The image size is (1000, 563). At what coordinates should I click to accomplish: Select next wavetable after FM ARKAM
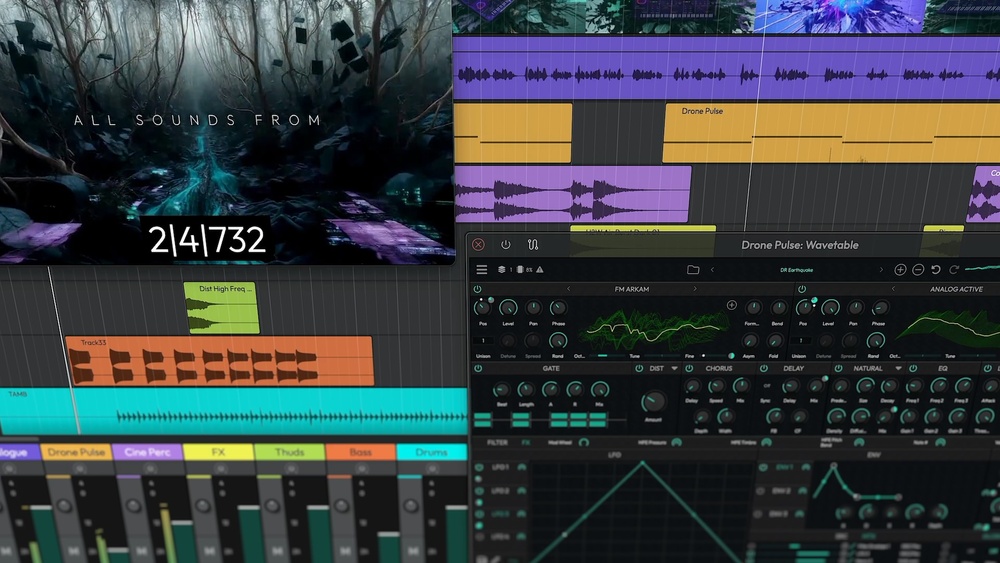(695, 289)
